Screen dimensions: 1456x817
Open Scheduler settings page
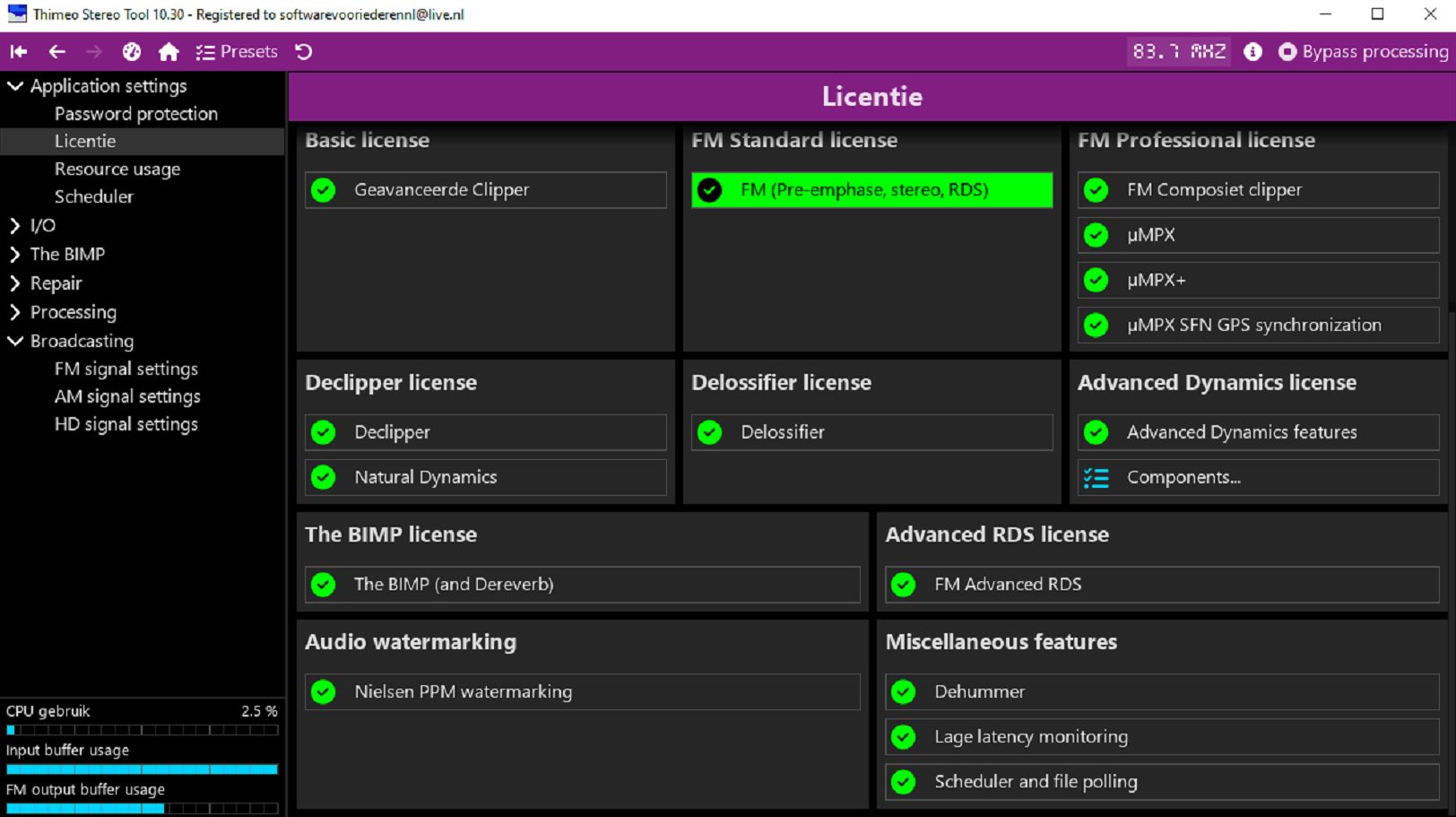click(x=94, y=196)
